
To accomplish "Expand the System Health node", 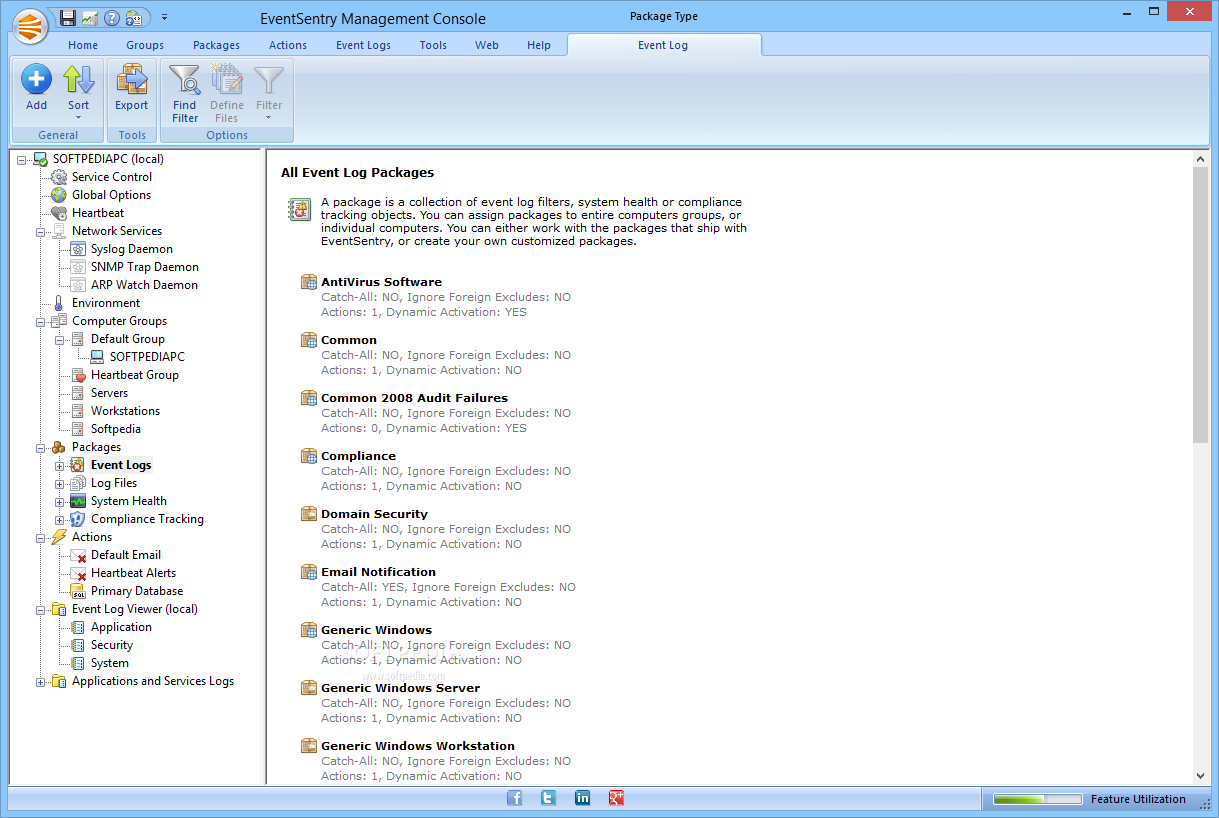I will 60,502.
